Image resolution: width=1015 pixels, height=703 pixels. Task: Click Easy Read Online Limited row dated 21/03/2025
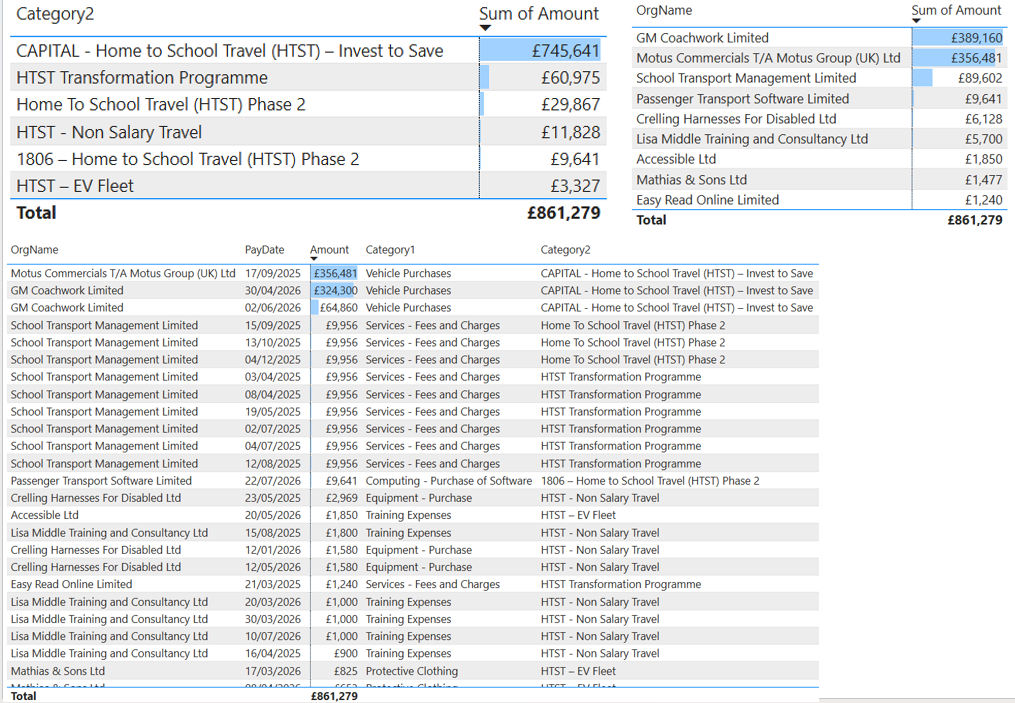point(413,585)
